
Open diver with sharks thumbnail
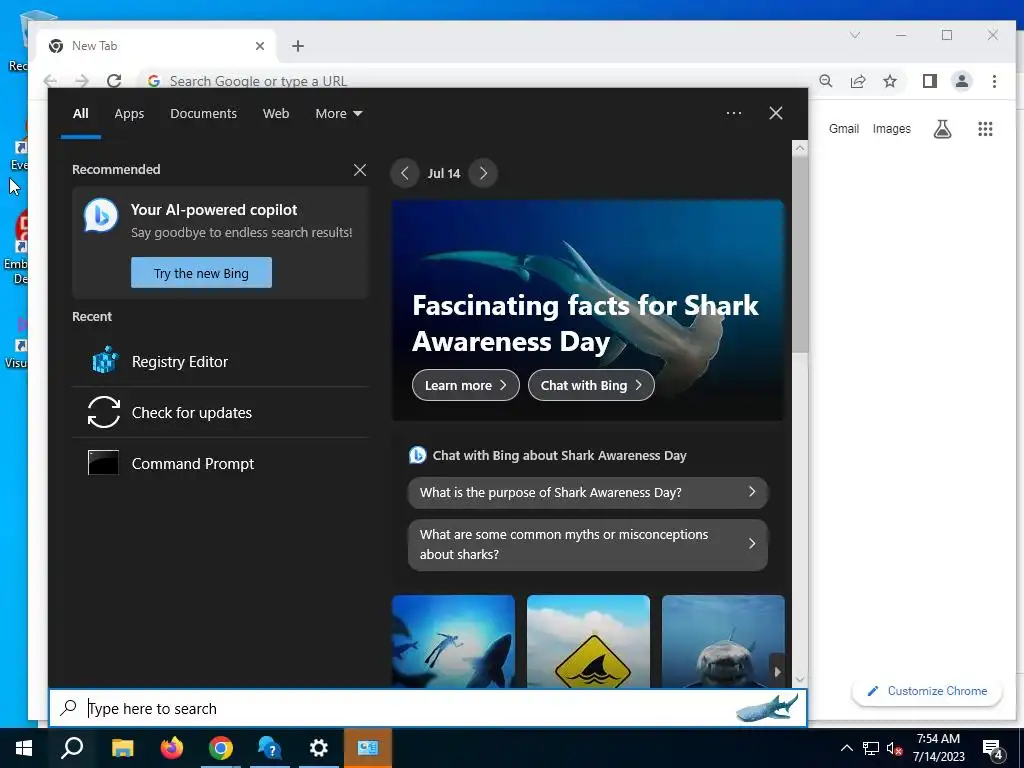point(453,641)
